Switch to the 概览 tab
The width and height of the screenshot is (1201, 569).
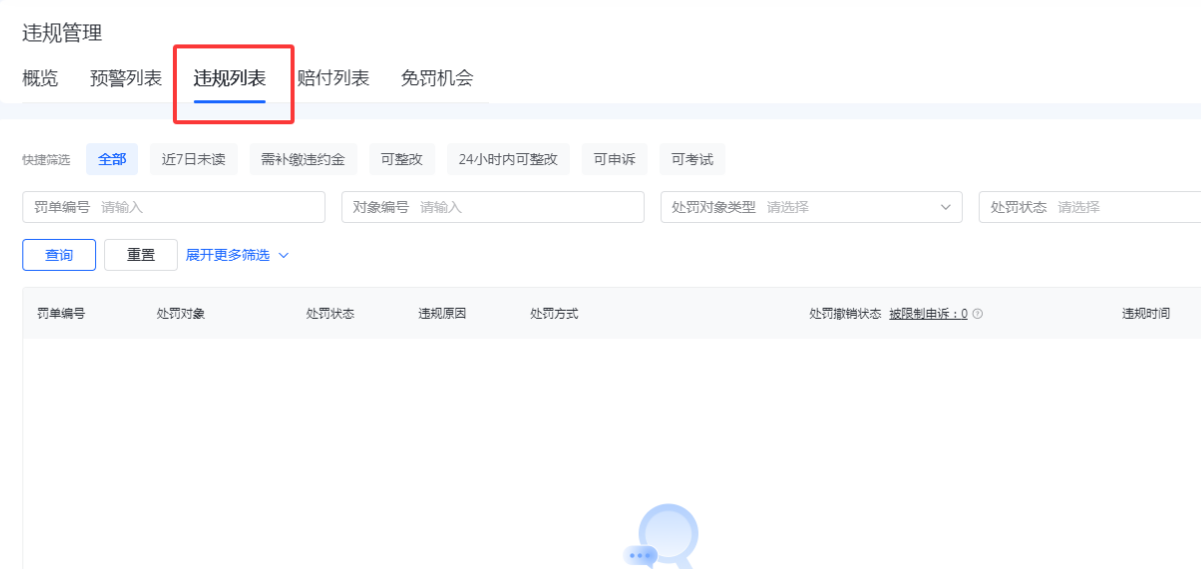[x=40, y=78]
